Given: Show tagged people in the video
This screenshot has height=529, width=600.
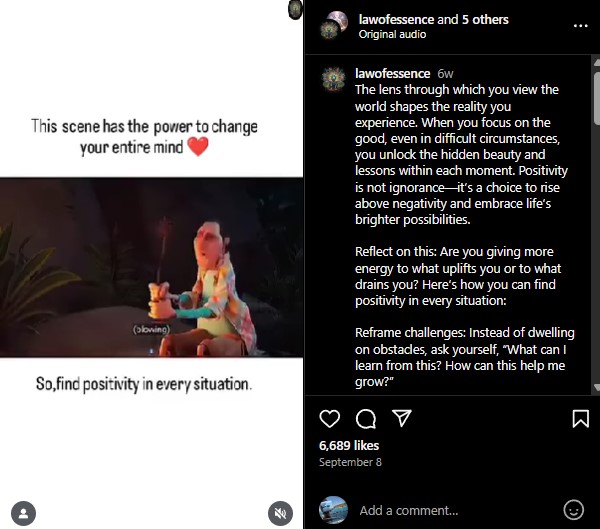Looking at the screenshot, I should point(22,513).
